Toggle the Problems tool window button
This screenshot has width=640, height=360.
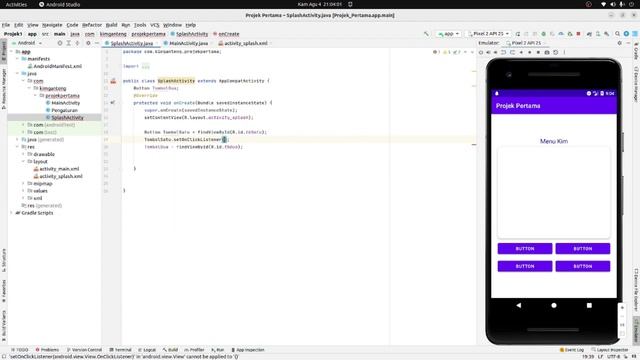[x=47, y=350]
